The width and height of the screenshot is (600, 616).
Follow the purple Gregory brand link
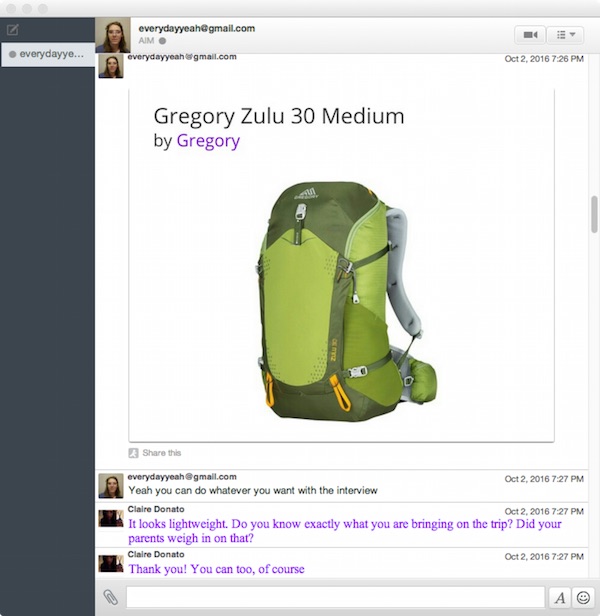click(208, 141)
